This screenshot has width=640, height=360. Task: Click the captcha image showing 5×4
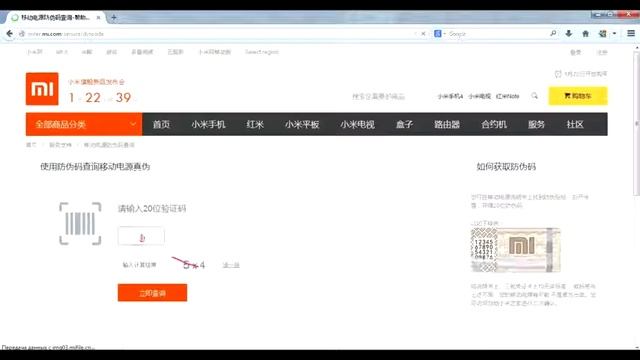pyautogui.click(x=189, y=264)
